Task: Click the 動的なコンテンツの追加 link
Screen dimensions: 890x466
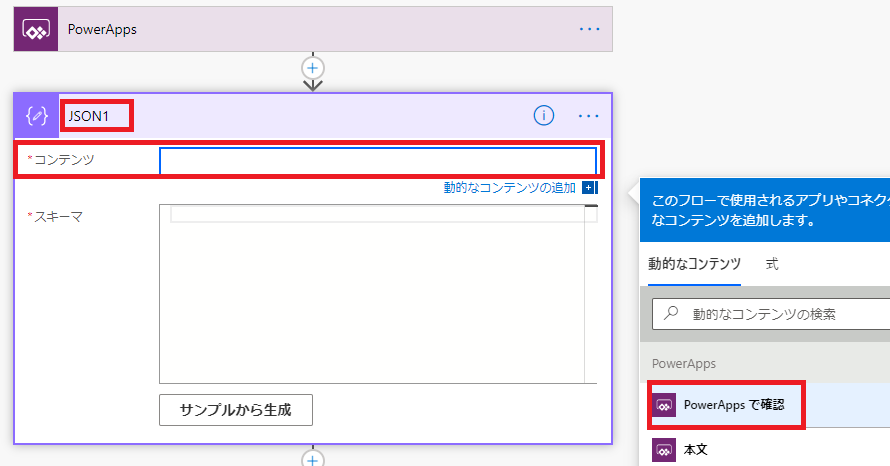Action: click(510, 188)
